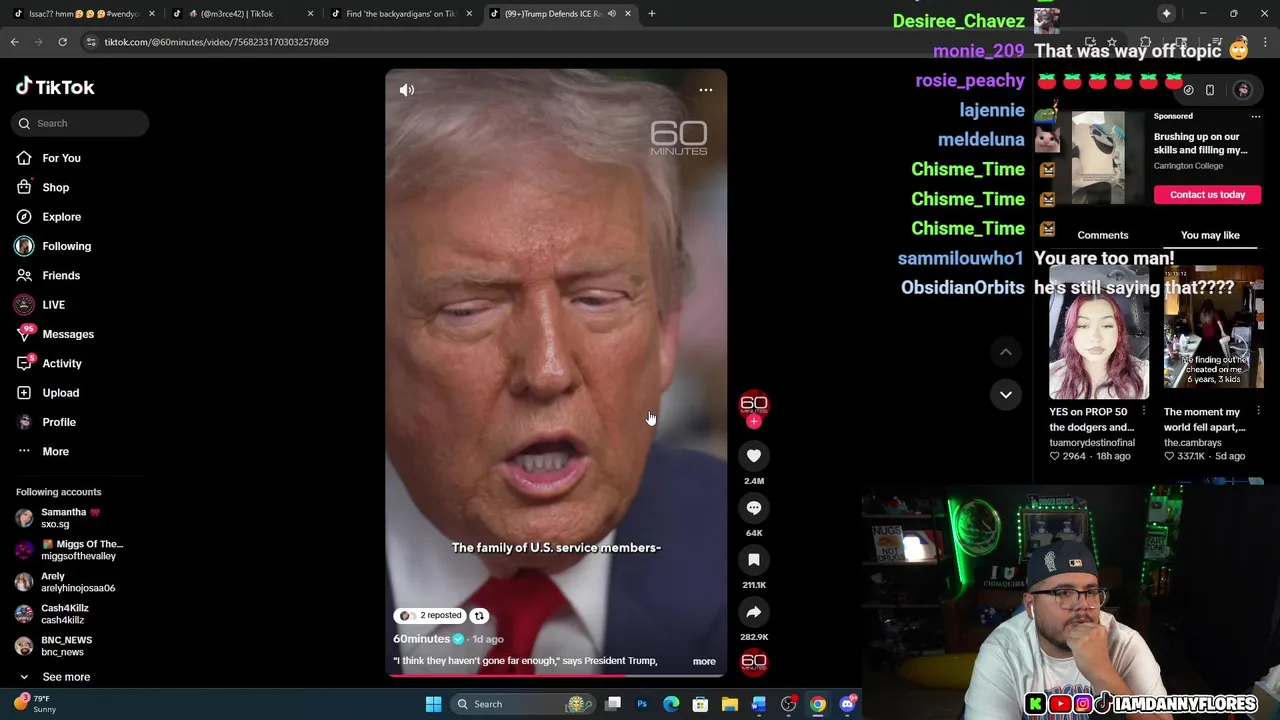Mute the TikTok video sound
1280x720 pixels.
point(407,90)
